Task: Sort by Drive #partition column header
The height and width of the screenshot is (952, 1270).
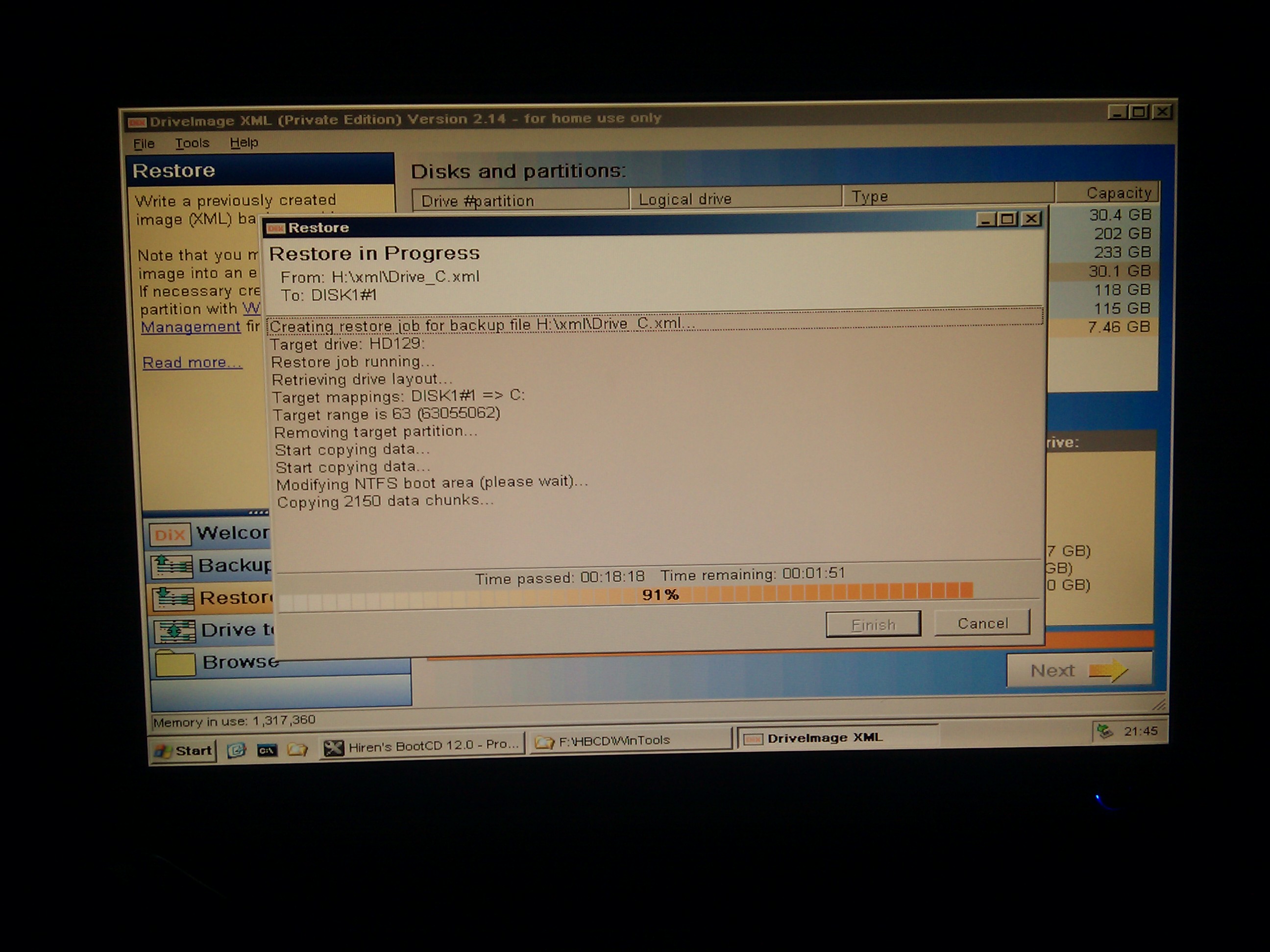Action: coord(520,200)
